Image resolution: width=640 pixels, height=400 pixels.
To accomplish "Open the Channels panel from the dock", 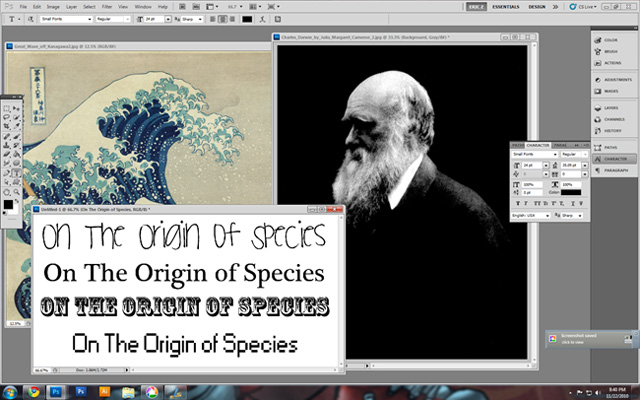I will [x=614, y=119].
